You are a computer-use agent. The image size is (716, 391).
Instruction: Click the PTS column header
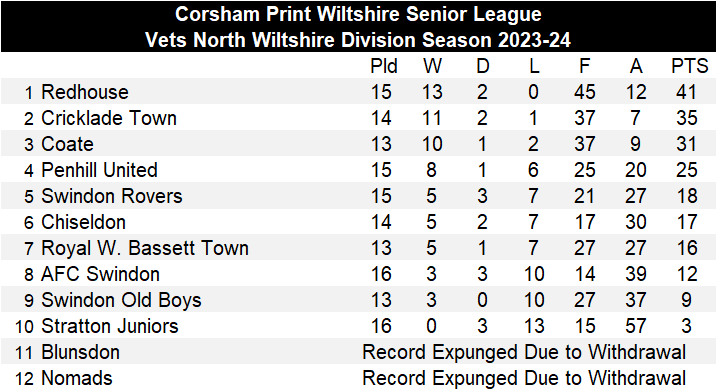(690, 67)
